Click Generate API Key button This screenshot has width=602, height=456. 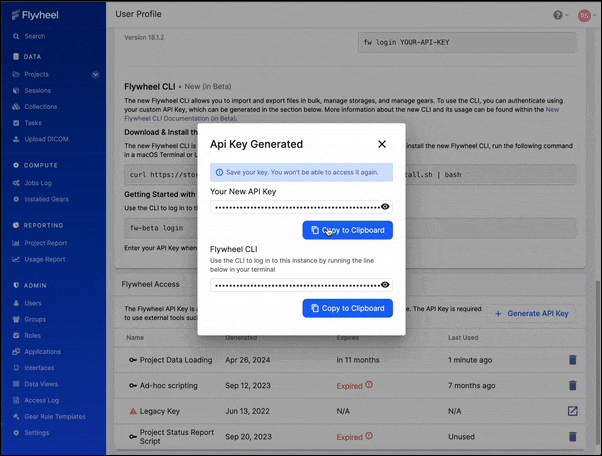point(531,314)
